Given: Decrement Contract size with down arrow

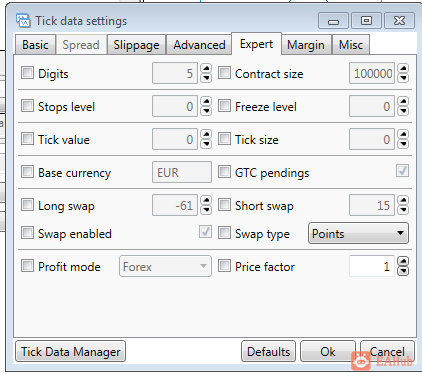Looking at the screenshot, I should 403,78.
